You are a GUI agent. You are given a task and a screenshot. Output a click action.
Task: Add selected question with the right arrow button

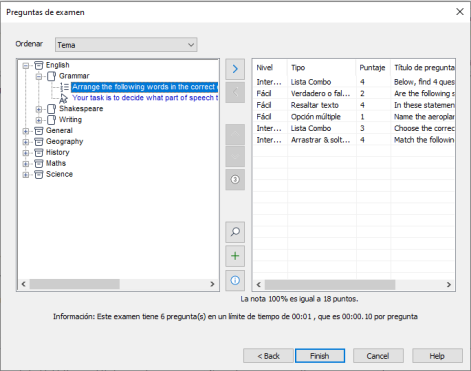click(x=235, y=69)
